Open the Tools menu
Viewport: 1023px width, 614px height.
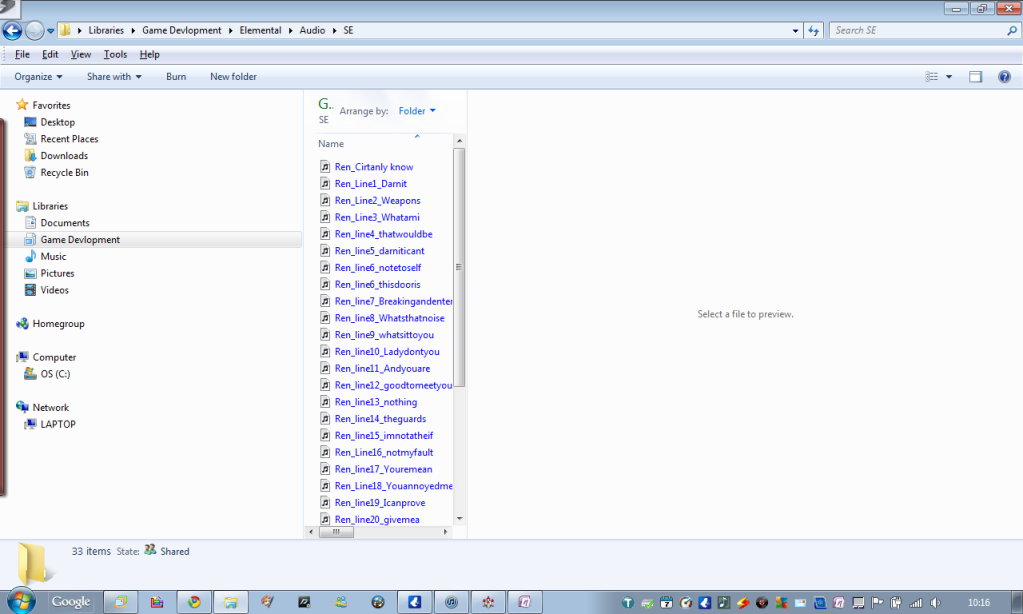(x=115, y=54)
